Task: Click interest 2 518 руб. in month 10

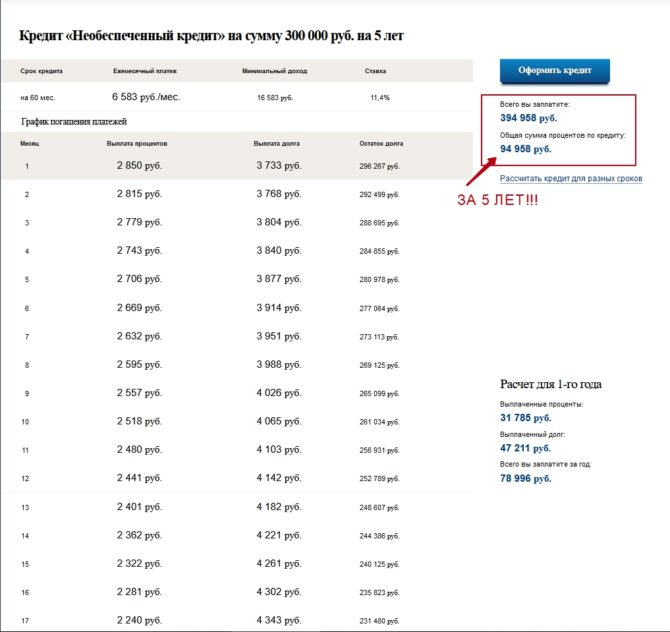Action: point(139,421)
